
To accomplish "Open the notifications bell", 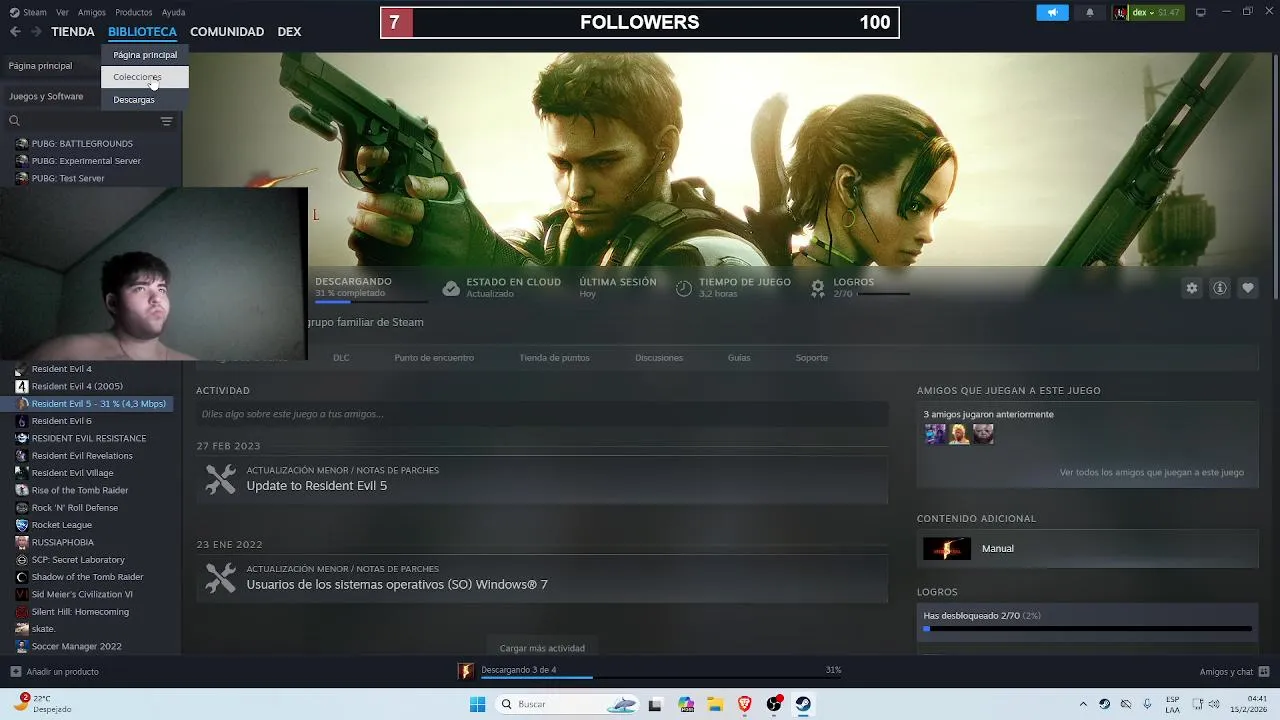I will (x=1090, y=12).
